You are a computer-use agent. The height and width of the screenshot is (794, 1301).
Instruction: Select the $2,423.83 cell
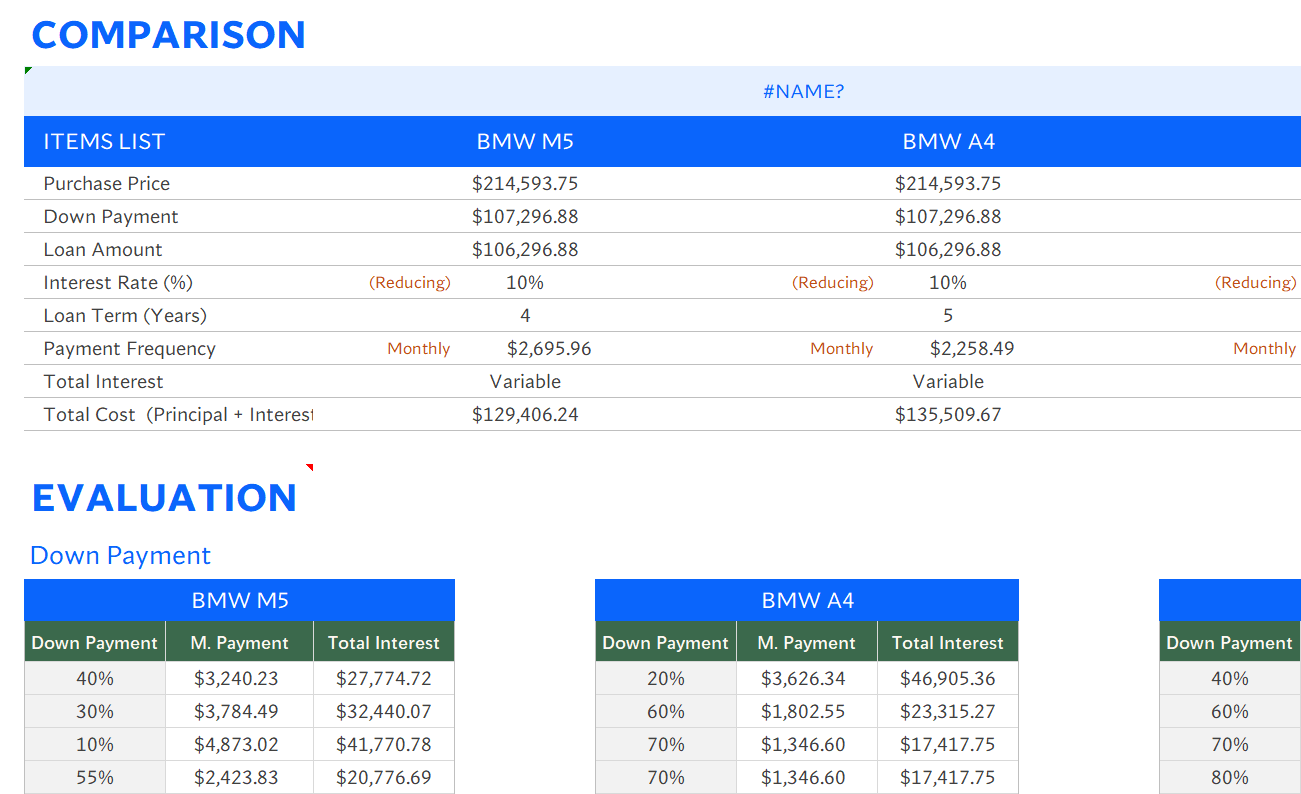[239, 777]
